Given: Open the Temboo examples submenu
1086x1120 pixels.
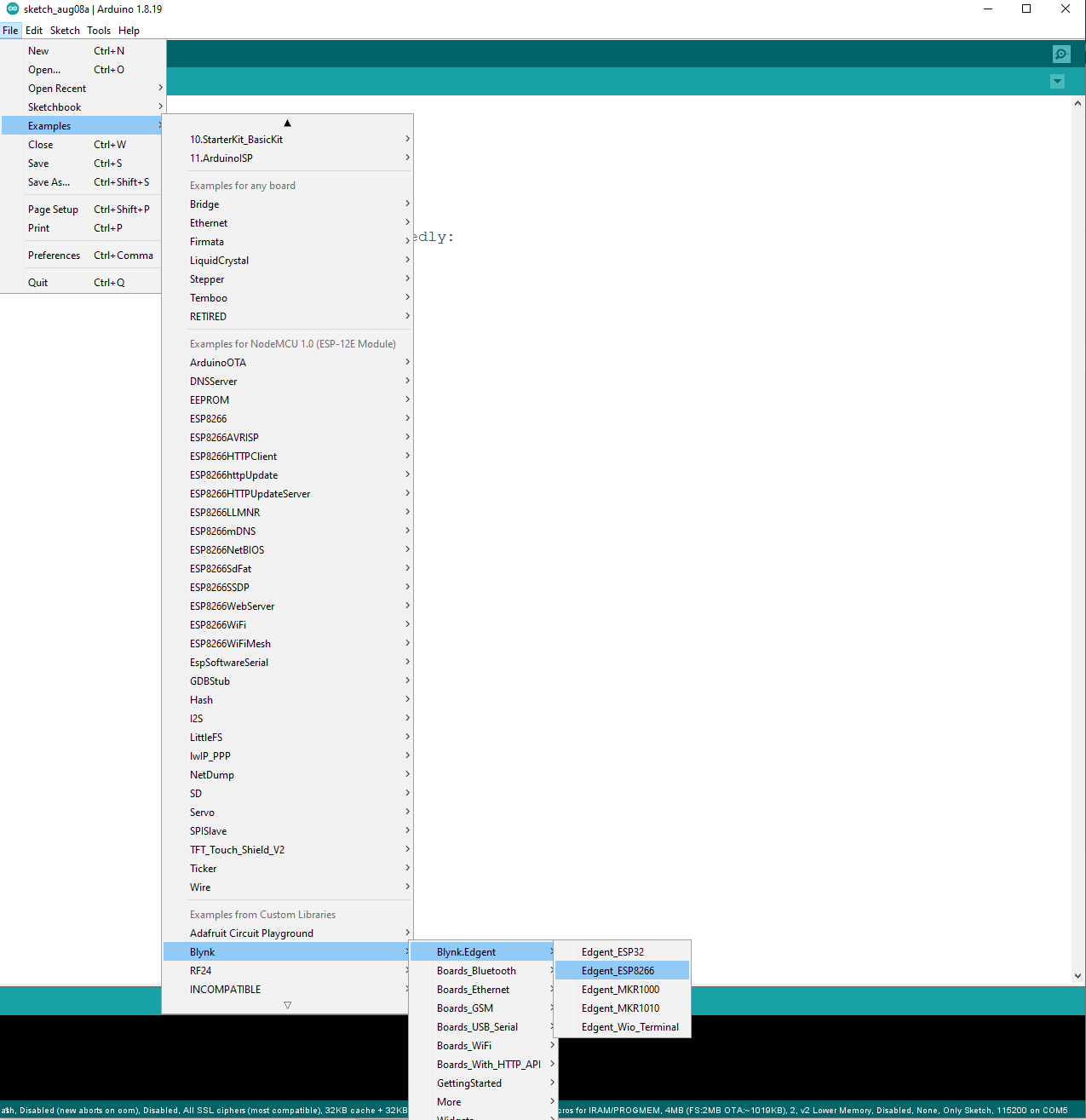Looking at the screenshot, I should coord(287,298).
